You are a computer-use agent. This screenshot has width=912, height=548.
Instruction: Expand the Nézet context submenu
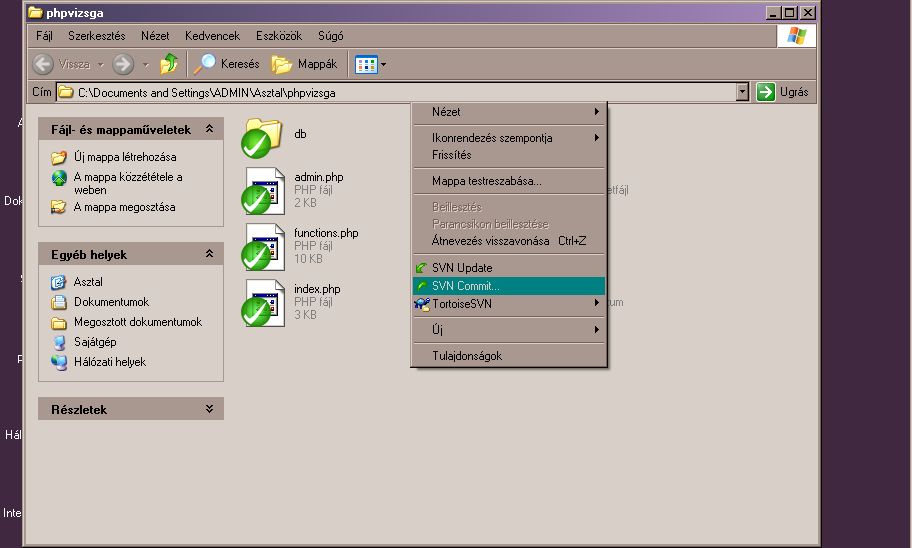(x=510, y=112)
